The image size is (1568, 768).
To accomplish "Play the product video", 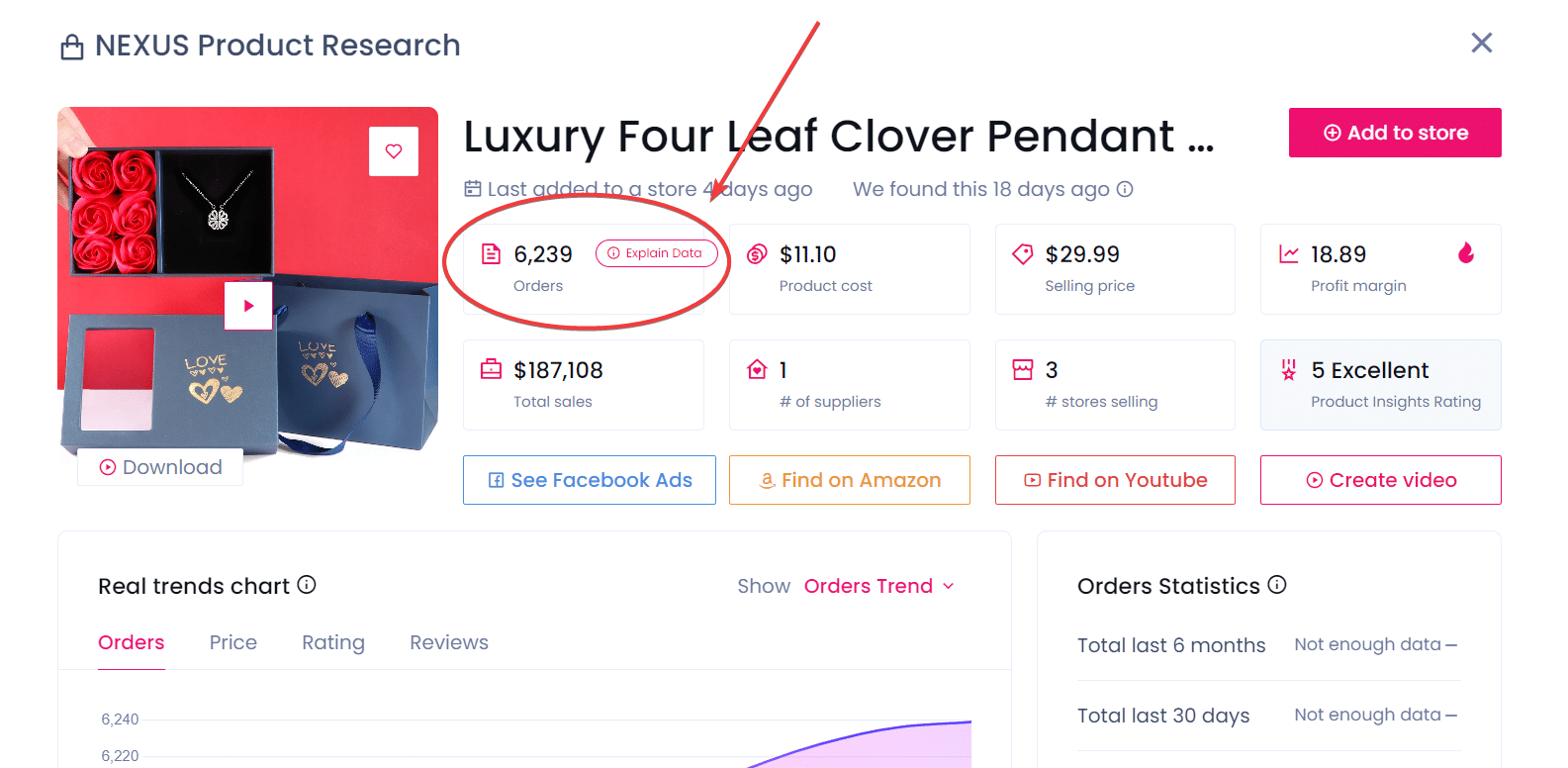I will click(x=248, y=306).
